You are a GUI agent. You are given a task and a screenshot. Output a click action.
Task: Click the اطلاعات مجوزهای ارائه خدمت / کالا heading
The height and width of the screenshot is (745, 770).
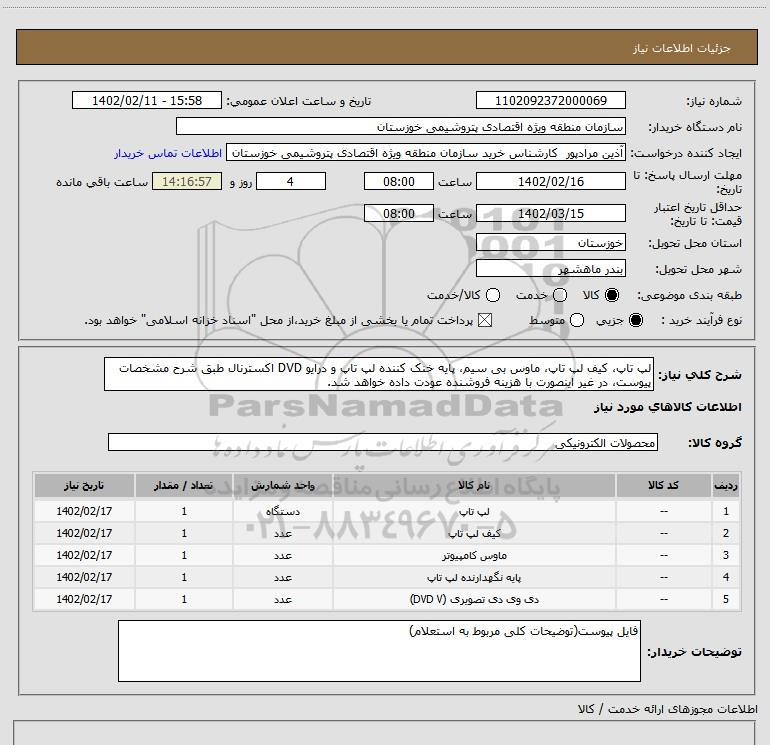click(668, 709)
